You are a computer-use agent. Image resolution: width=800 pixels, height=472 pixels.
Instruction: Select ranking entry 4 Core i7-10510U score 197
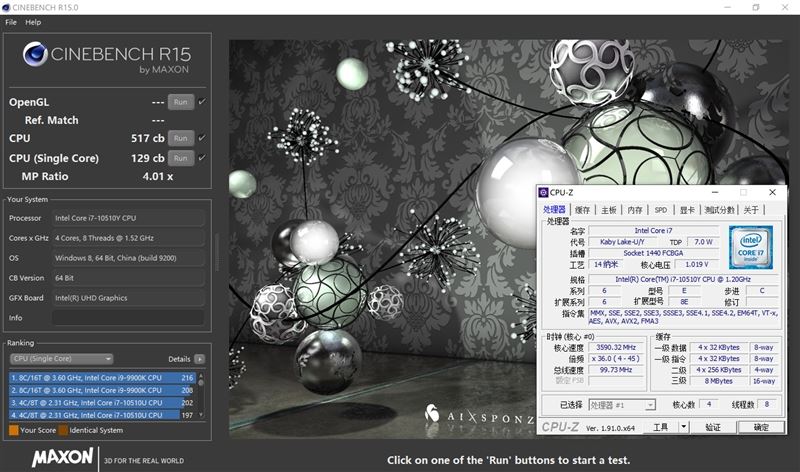102,415
